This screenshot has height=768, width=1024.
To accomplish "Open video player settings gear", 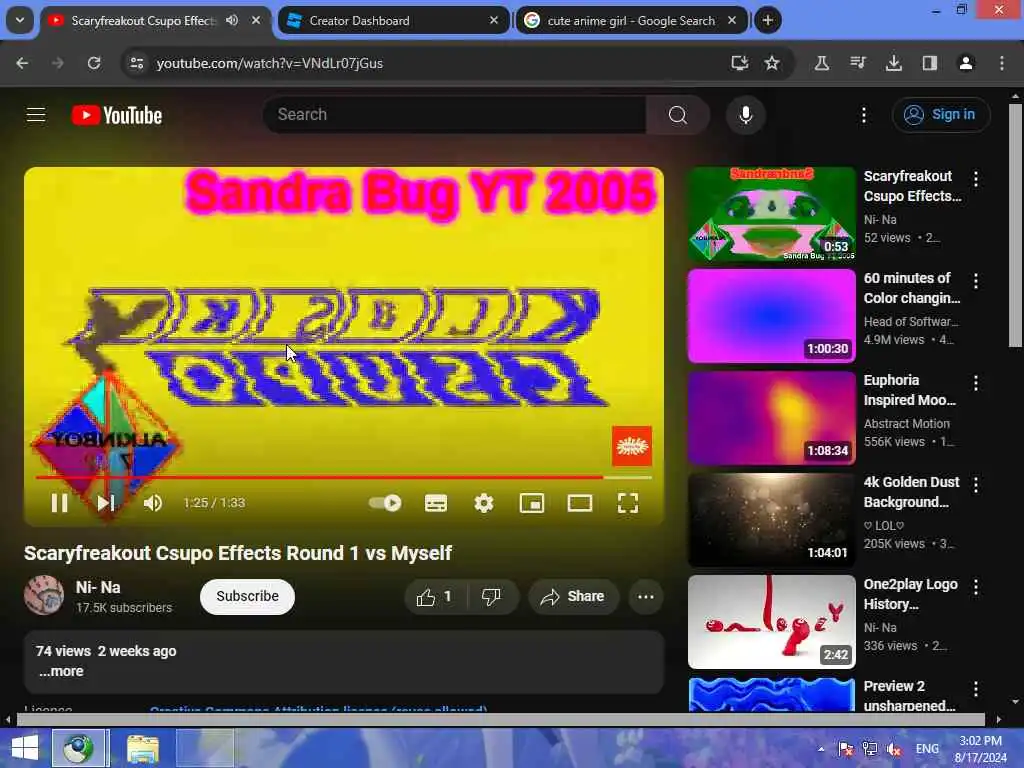I will [484, 503].
